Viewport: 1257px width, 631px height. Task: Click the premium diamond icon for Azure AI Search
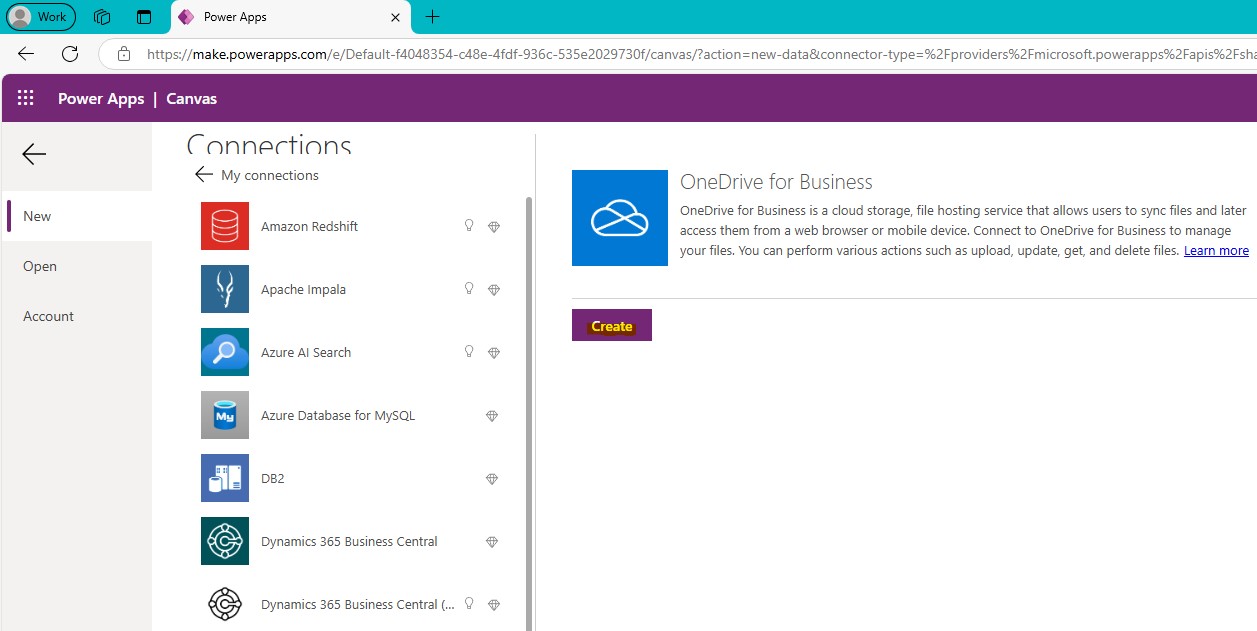click(493, 353)
